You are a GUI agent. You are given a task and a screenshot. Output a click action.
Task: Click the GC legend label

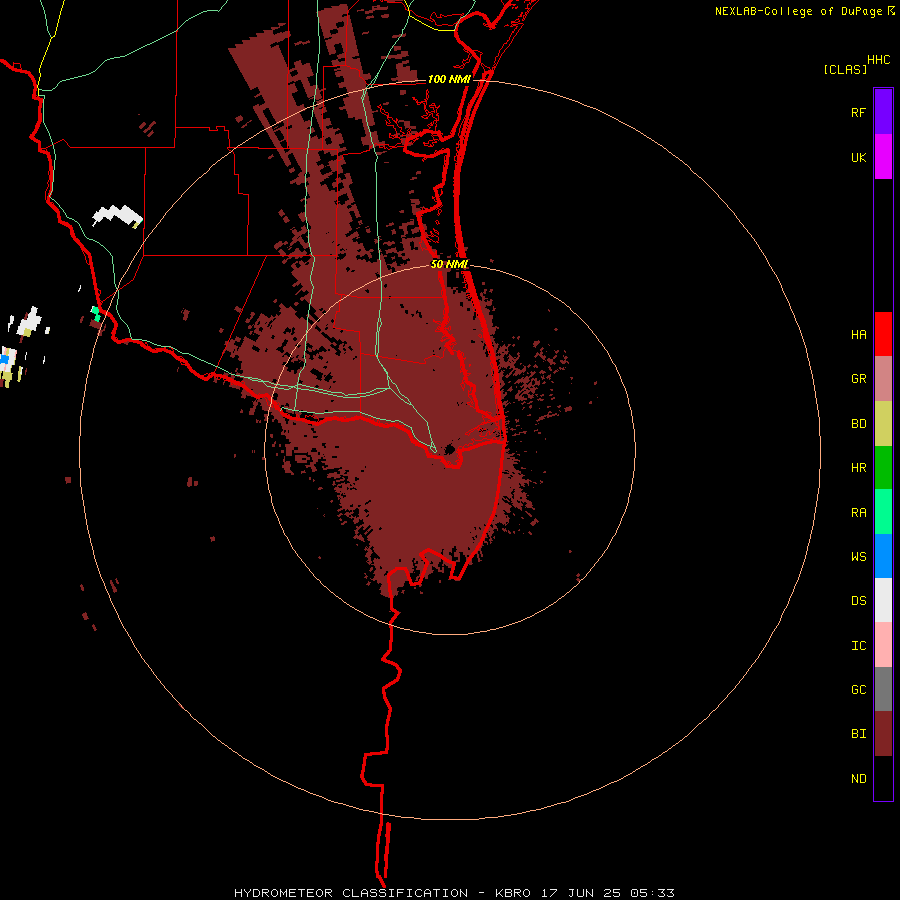[x=858, y=690]
